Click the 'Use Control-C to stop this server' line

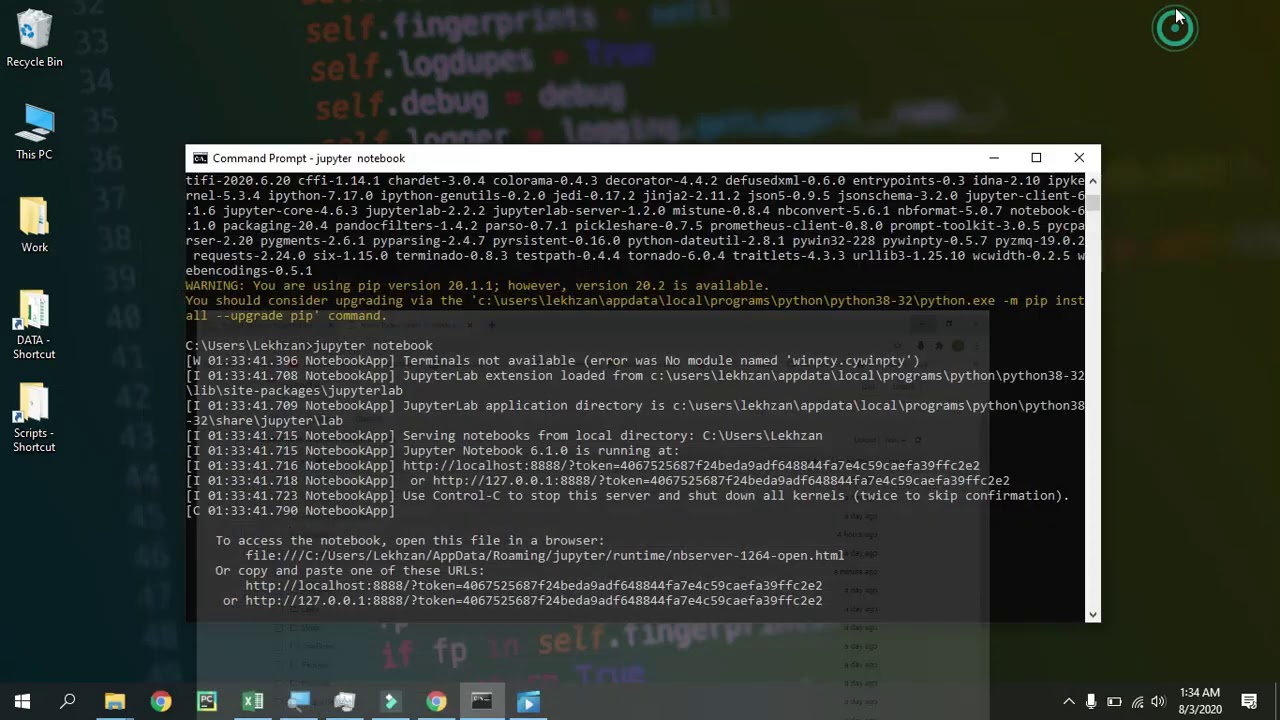(627, 496)
